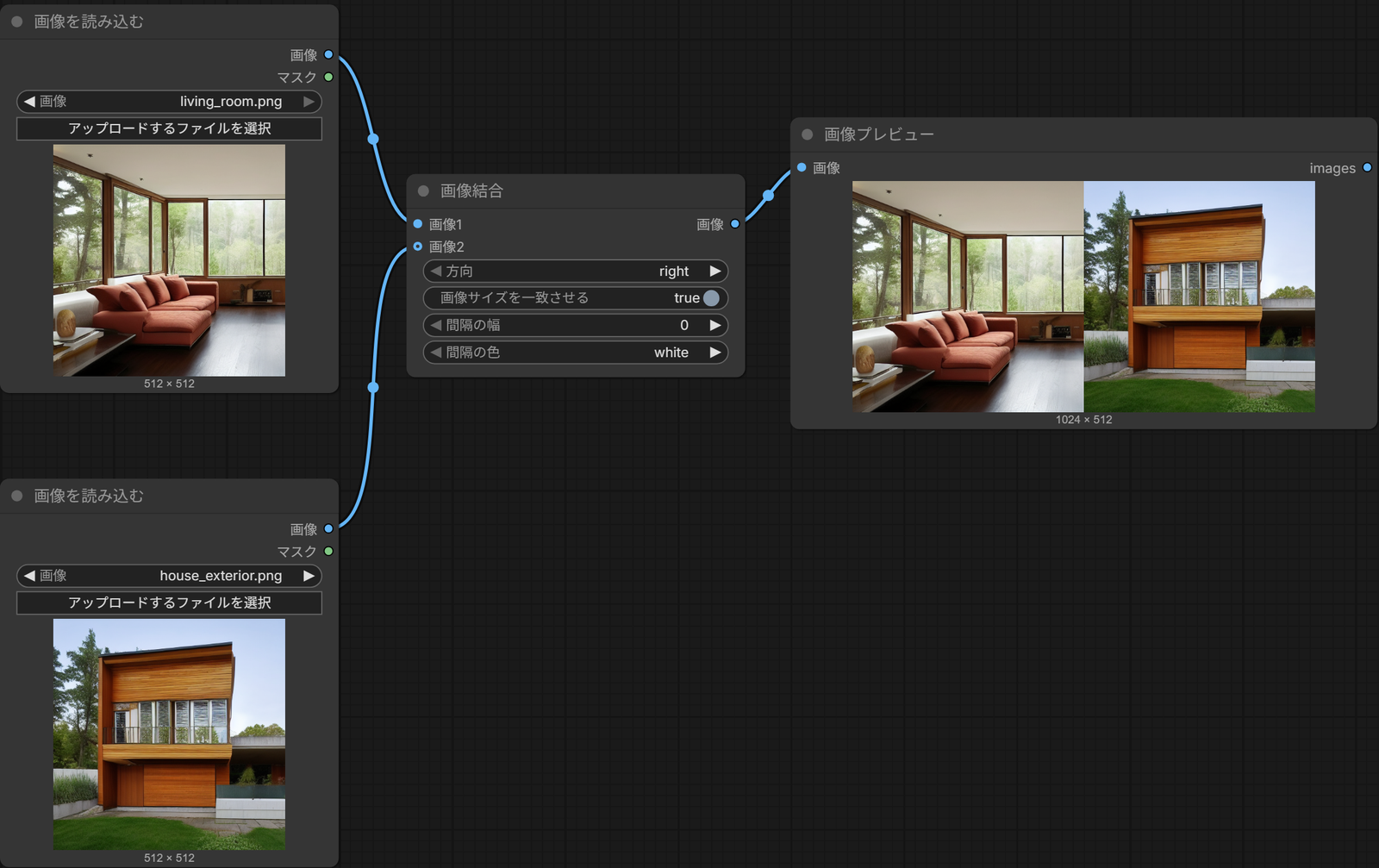
Task: Increase 間隔の幅 with the right arrow
Action: pos(714,326)
